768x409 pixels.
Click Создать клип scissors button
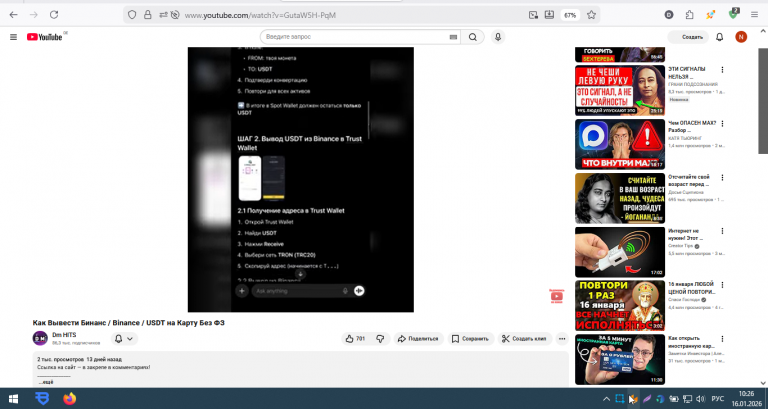pyautogui.click(x=525, y=338)
